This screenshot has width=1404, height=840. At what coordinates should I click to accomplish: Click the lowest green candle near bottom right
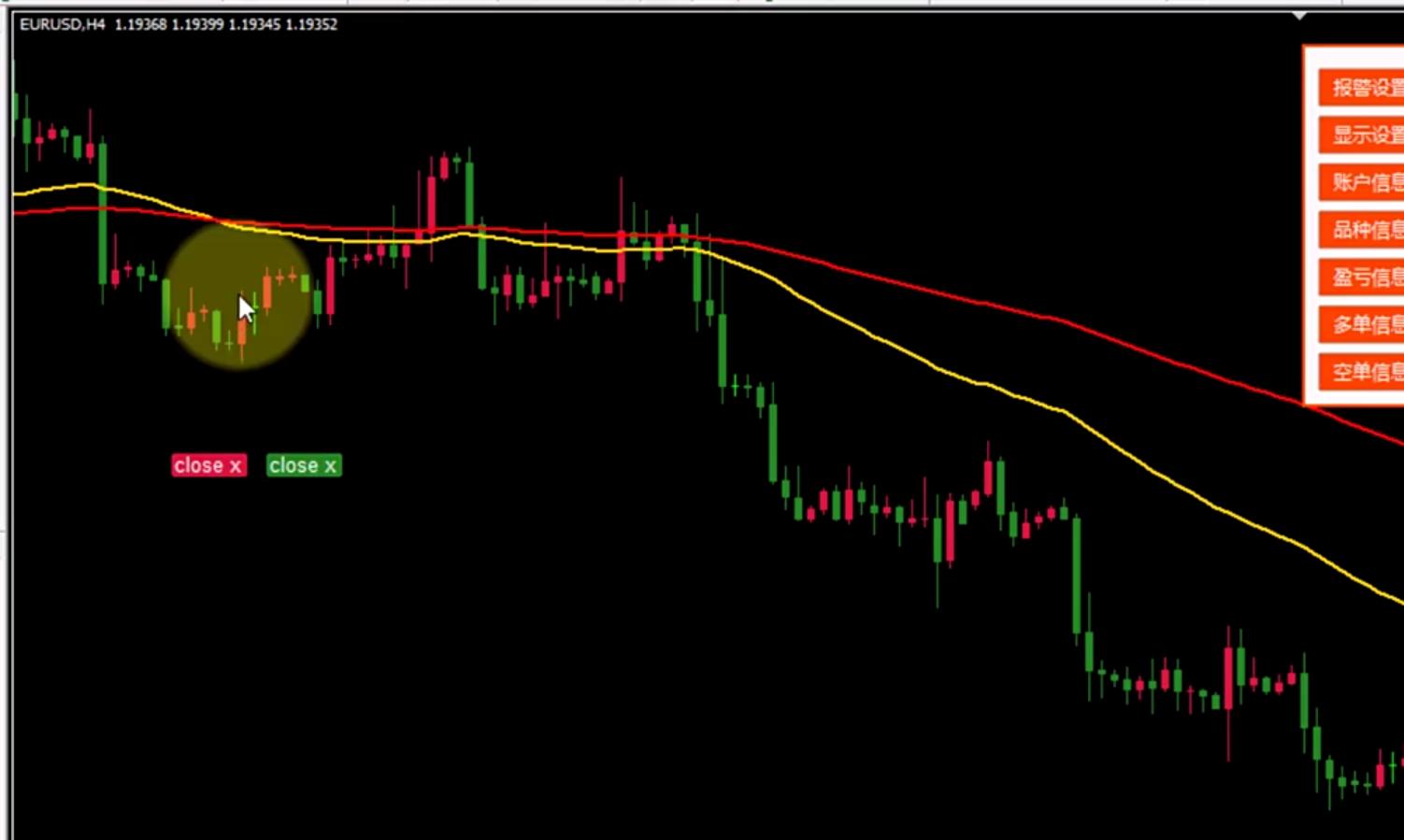coord(1329,769)
